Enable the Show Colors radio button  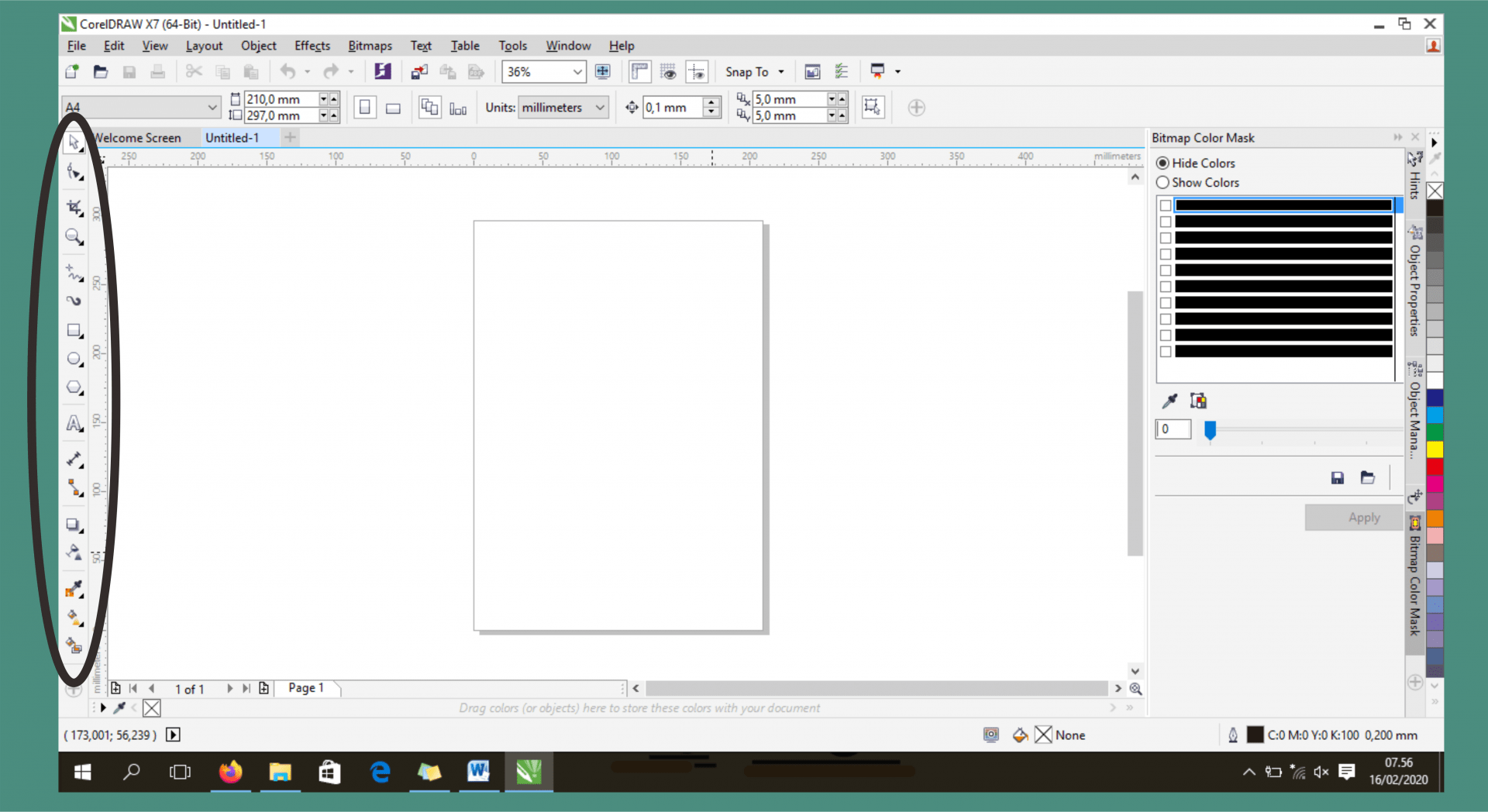pyautogui.click(x=1163, y=182)
